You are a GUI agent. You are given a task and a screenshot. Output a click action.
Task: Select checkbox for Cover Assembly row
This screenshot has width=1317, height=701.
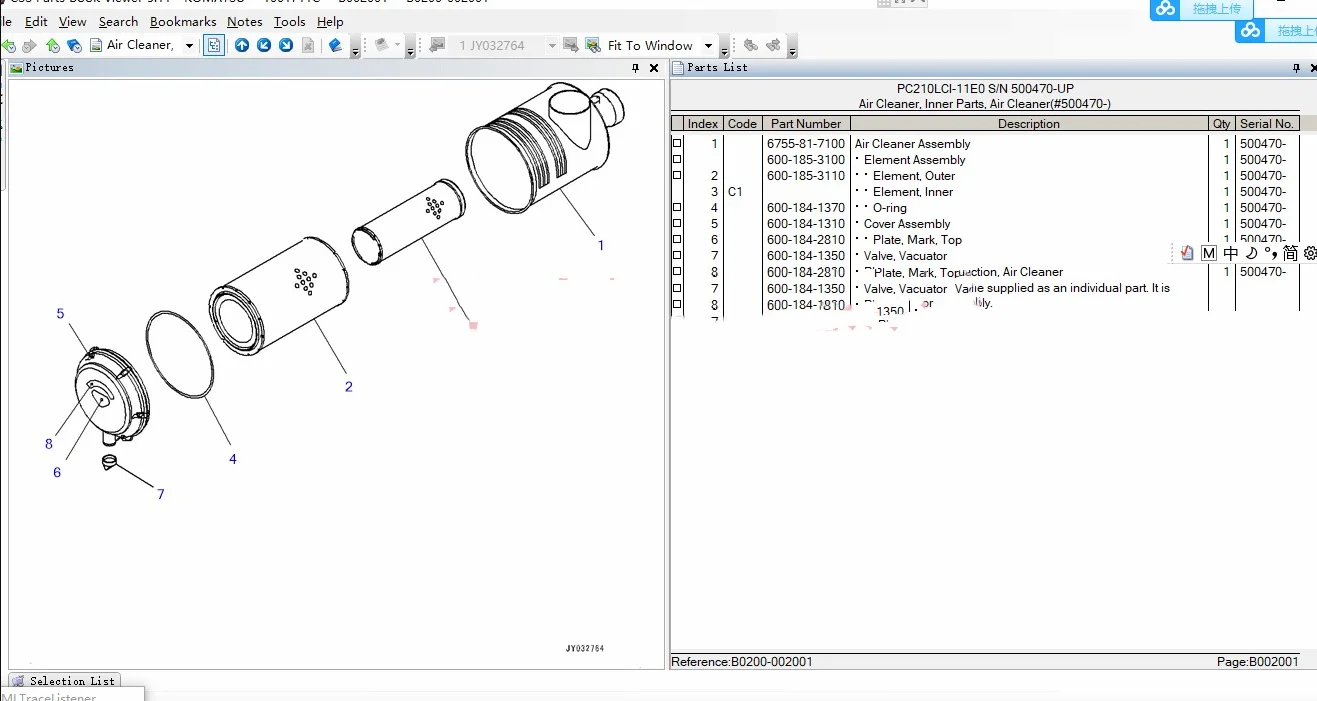677,224
